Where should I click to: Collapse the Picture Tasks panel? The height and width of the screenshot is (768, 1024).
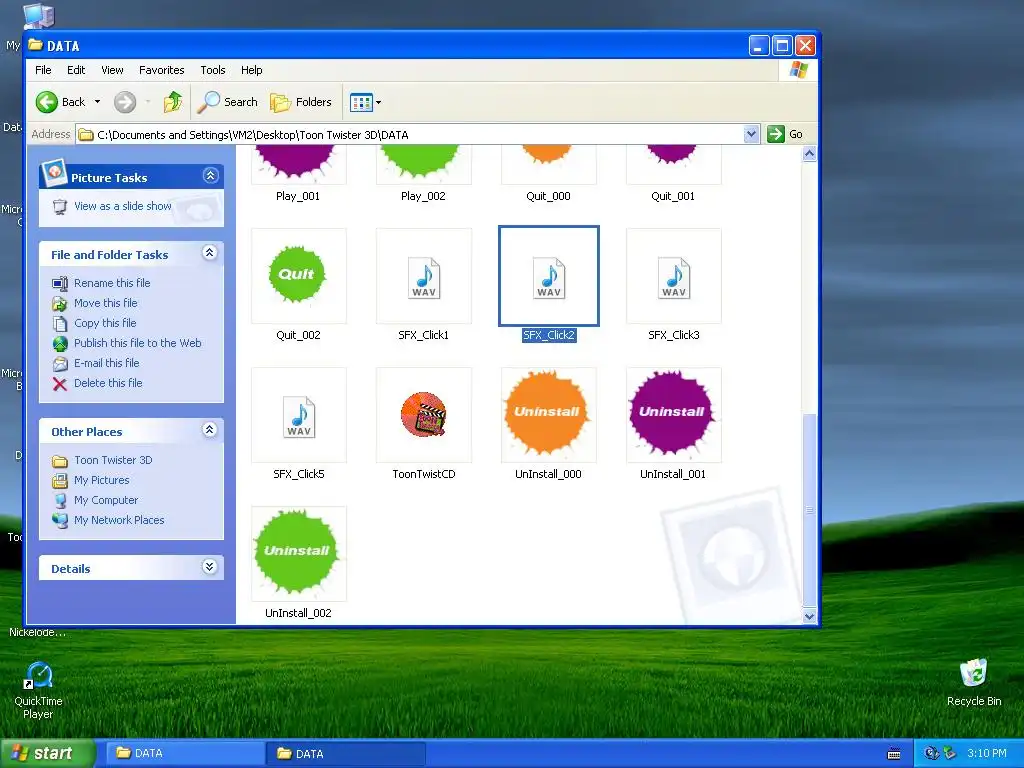pyautogui.click(x=210, y=176)
